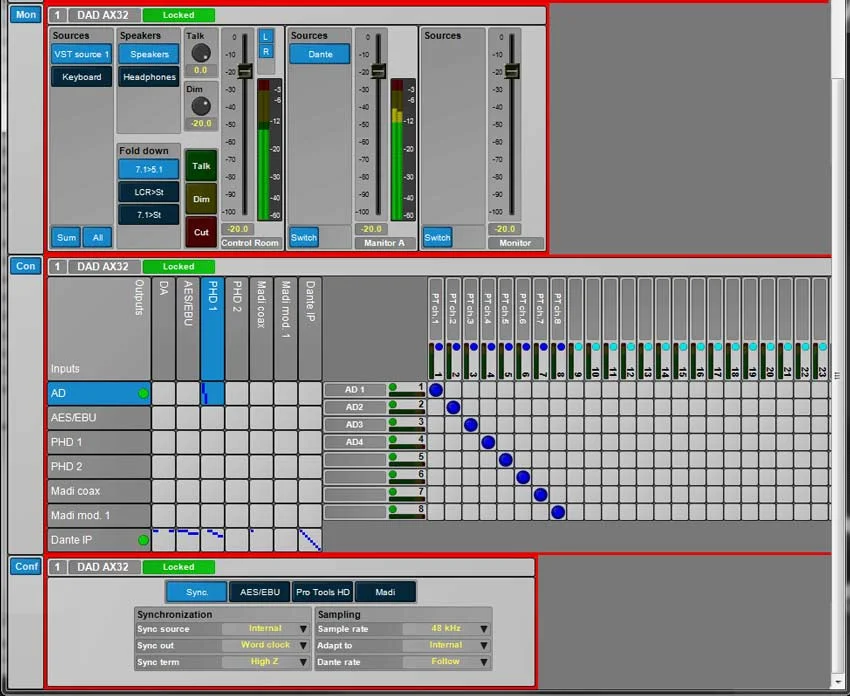Viewport: 850px width, 696px height.
Task: Turn the Talk level knob
Action: click(x=201, y=53)
